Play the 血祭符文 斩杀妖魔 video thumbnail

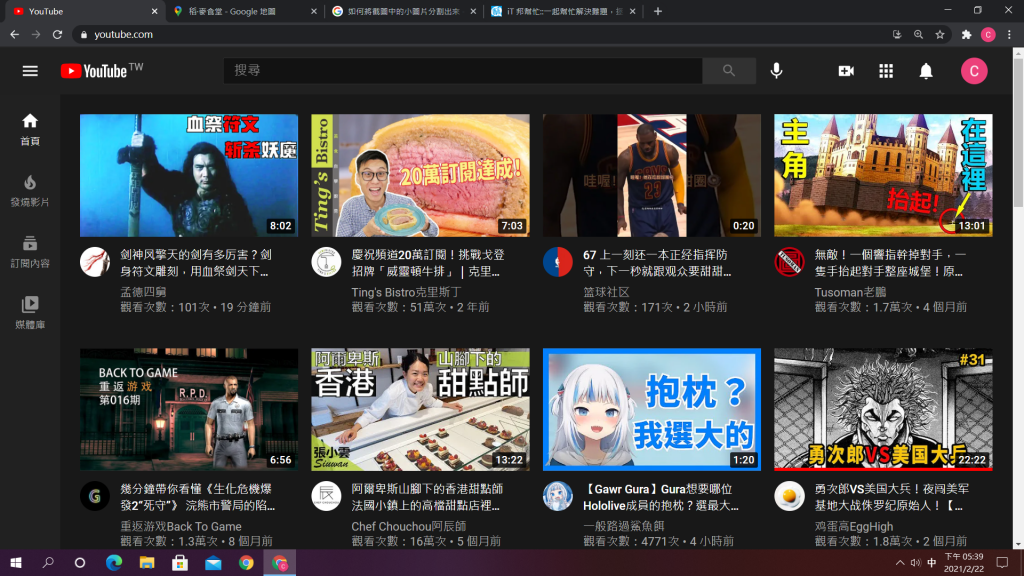pyautogui.click(x=189, y=175)
